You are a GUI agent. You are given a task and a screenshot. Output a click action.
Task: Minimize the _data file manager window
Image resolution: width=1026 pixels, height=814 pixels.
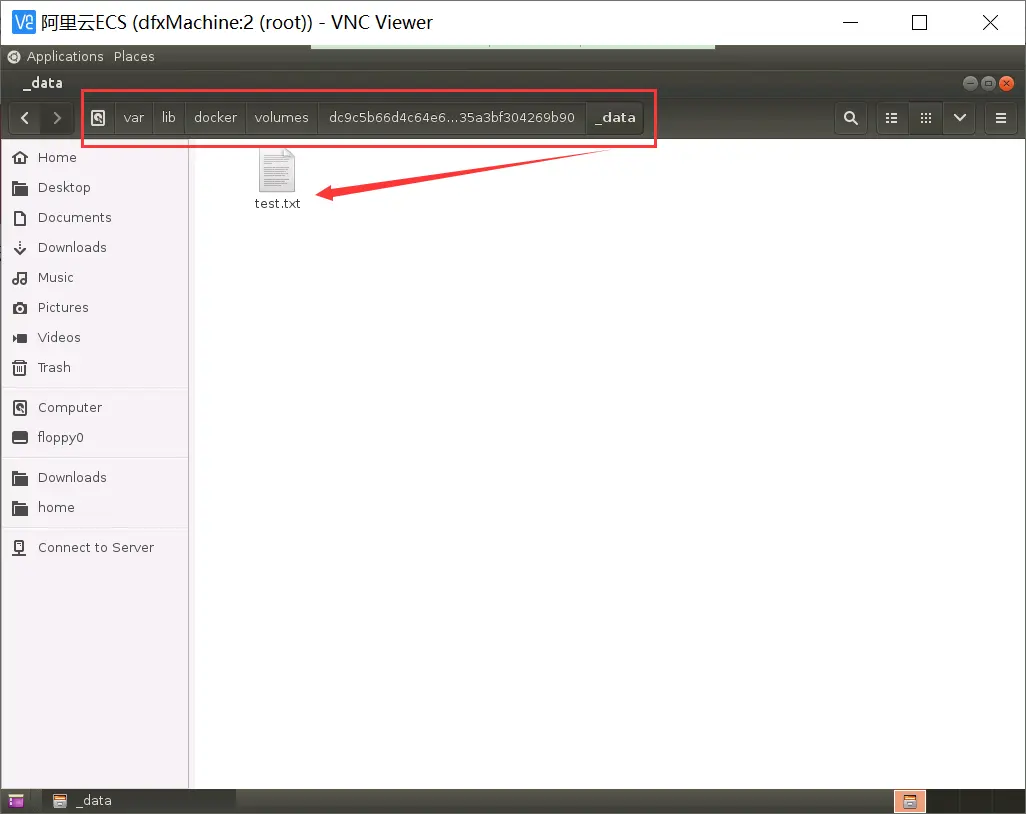(x=970, y=83)
